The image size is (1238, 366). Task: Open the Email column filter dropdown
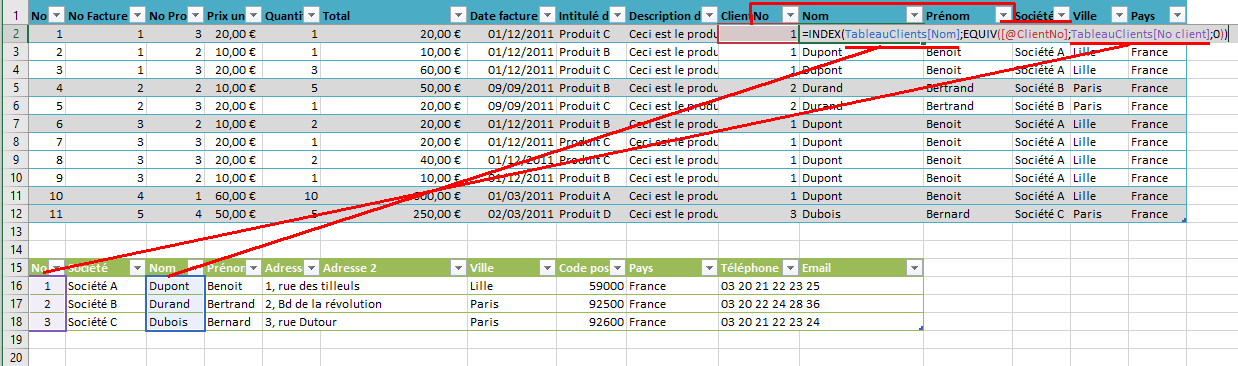click(913, 268)
